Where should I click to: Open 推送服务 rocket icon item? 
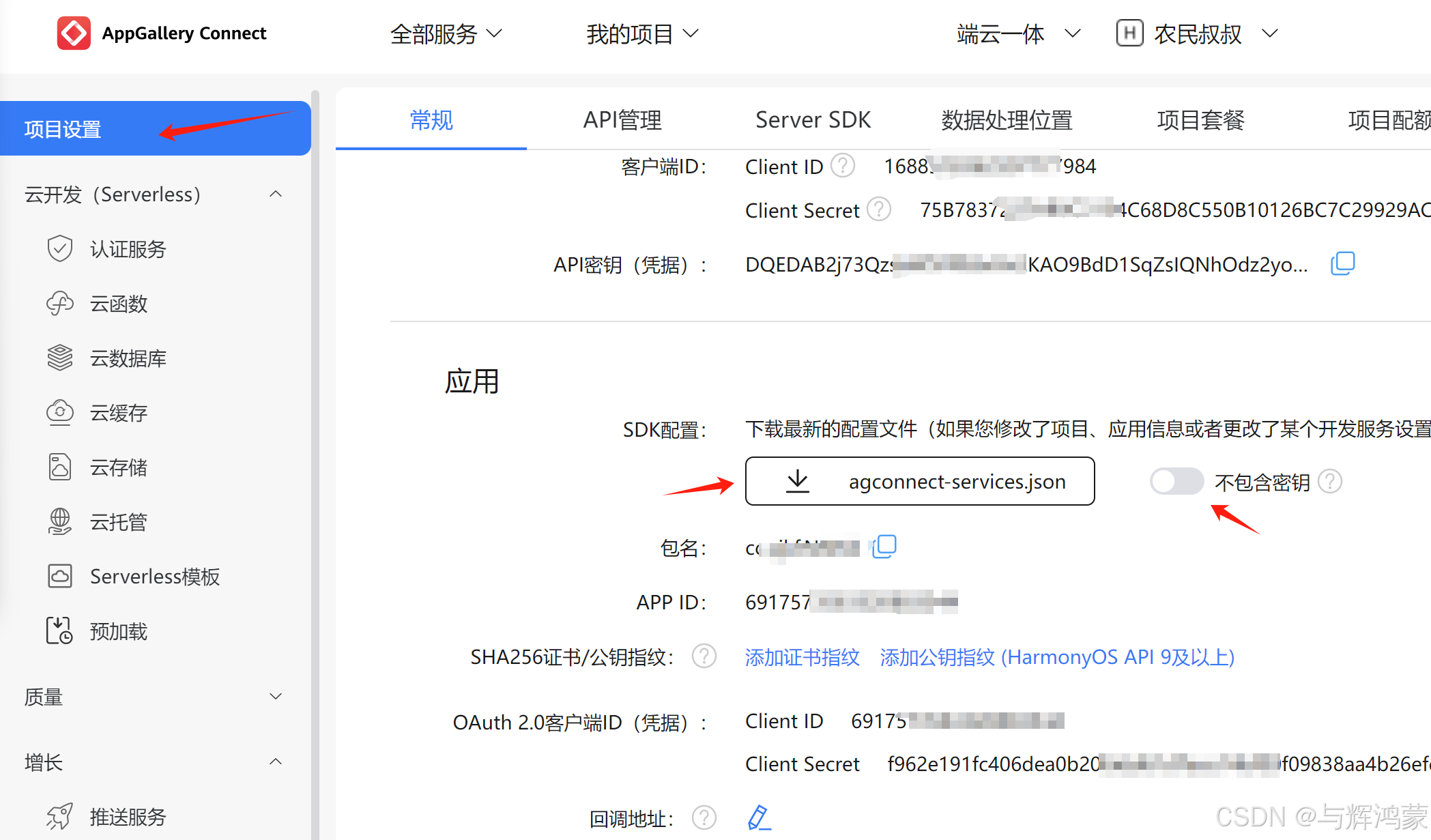click(x=60, y=817)
